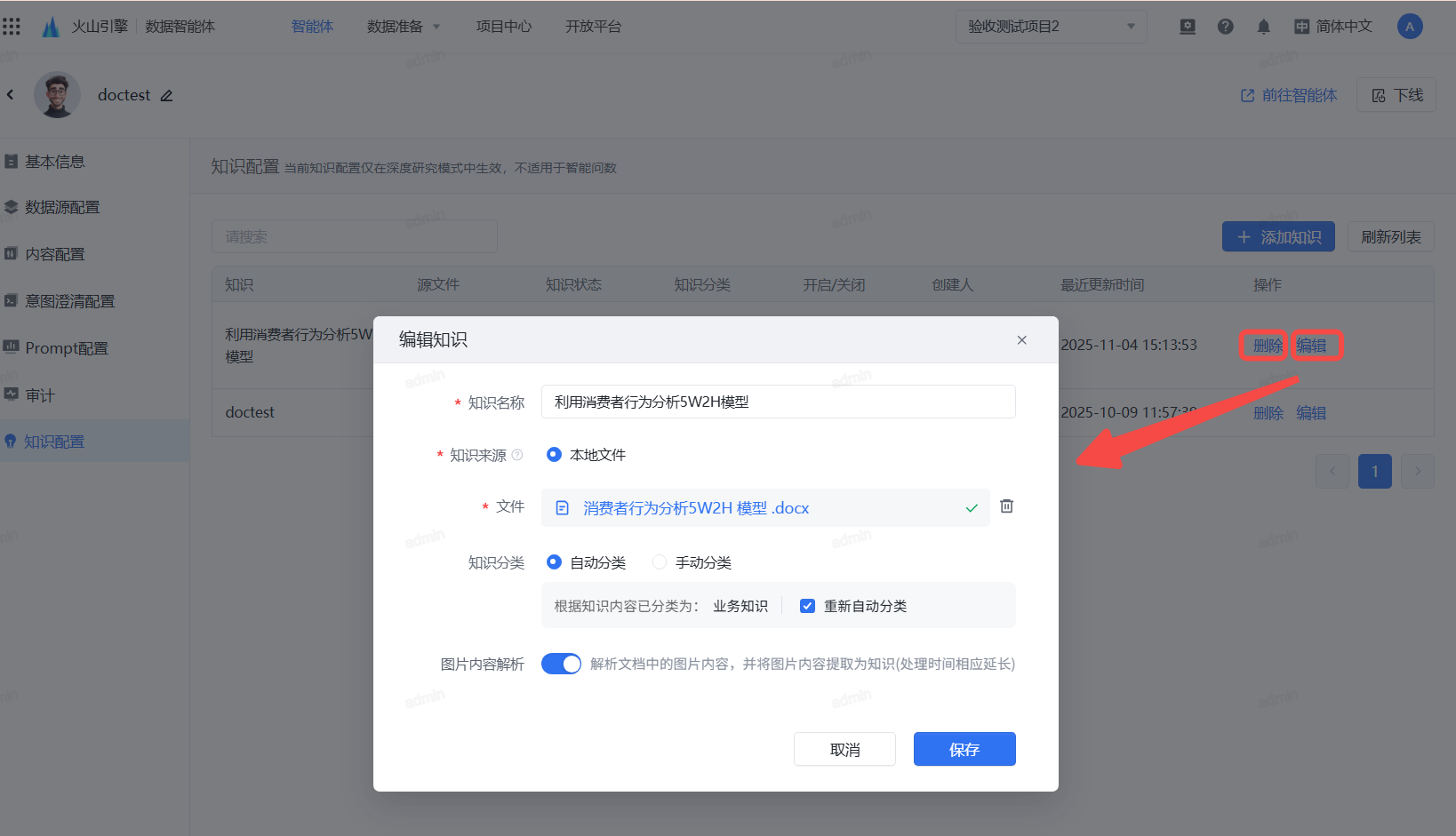Open the Project Center tab
The image size is (1456, 836).
point(504,27)
